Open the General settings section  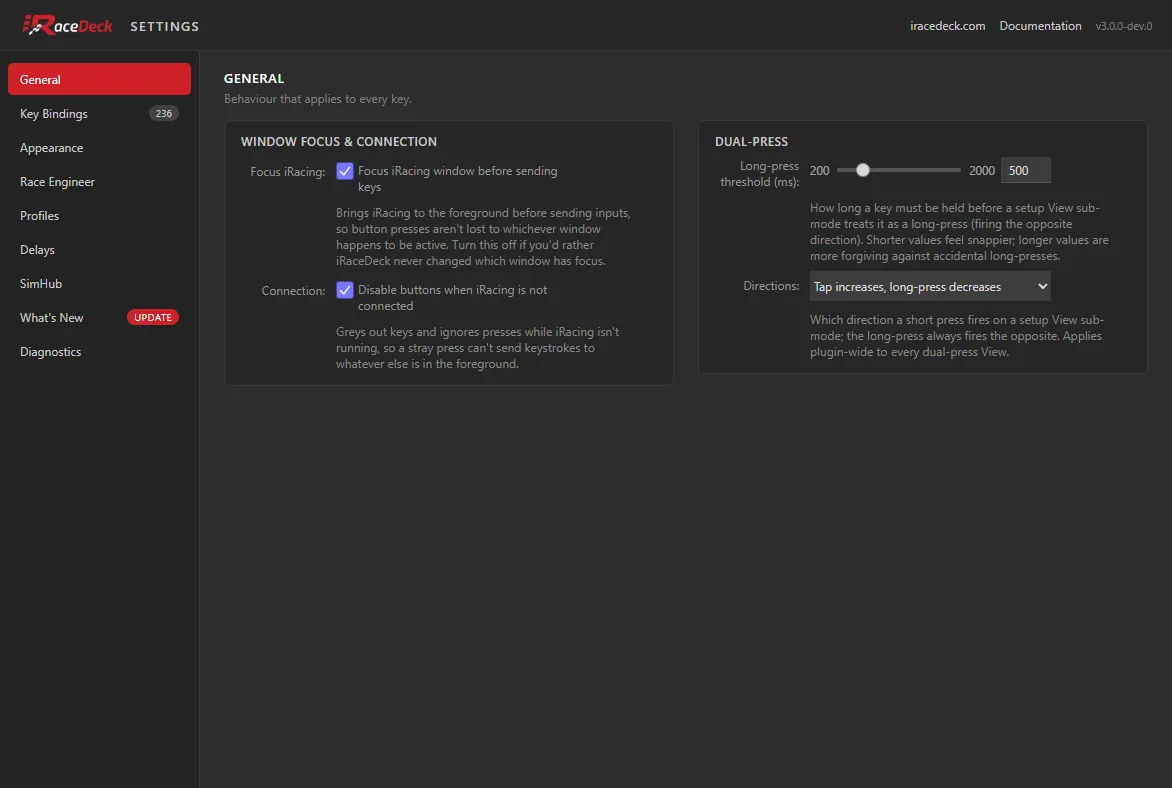point(99,79)
